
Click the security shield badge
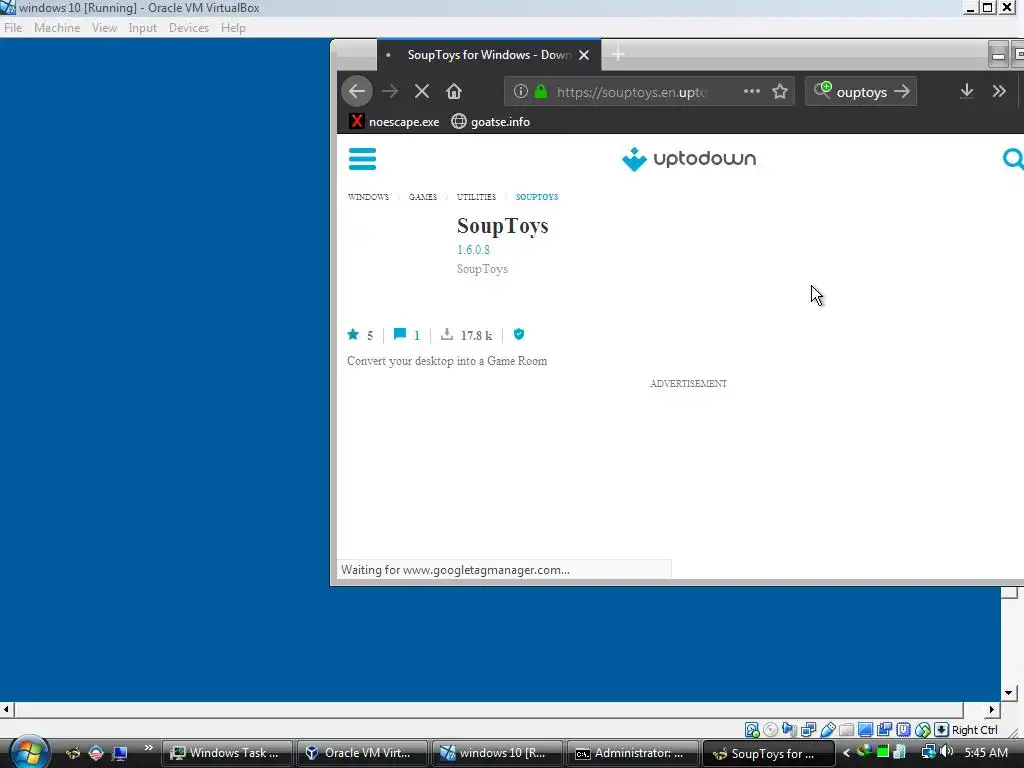(x=519, y=334)
